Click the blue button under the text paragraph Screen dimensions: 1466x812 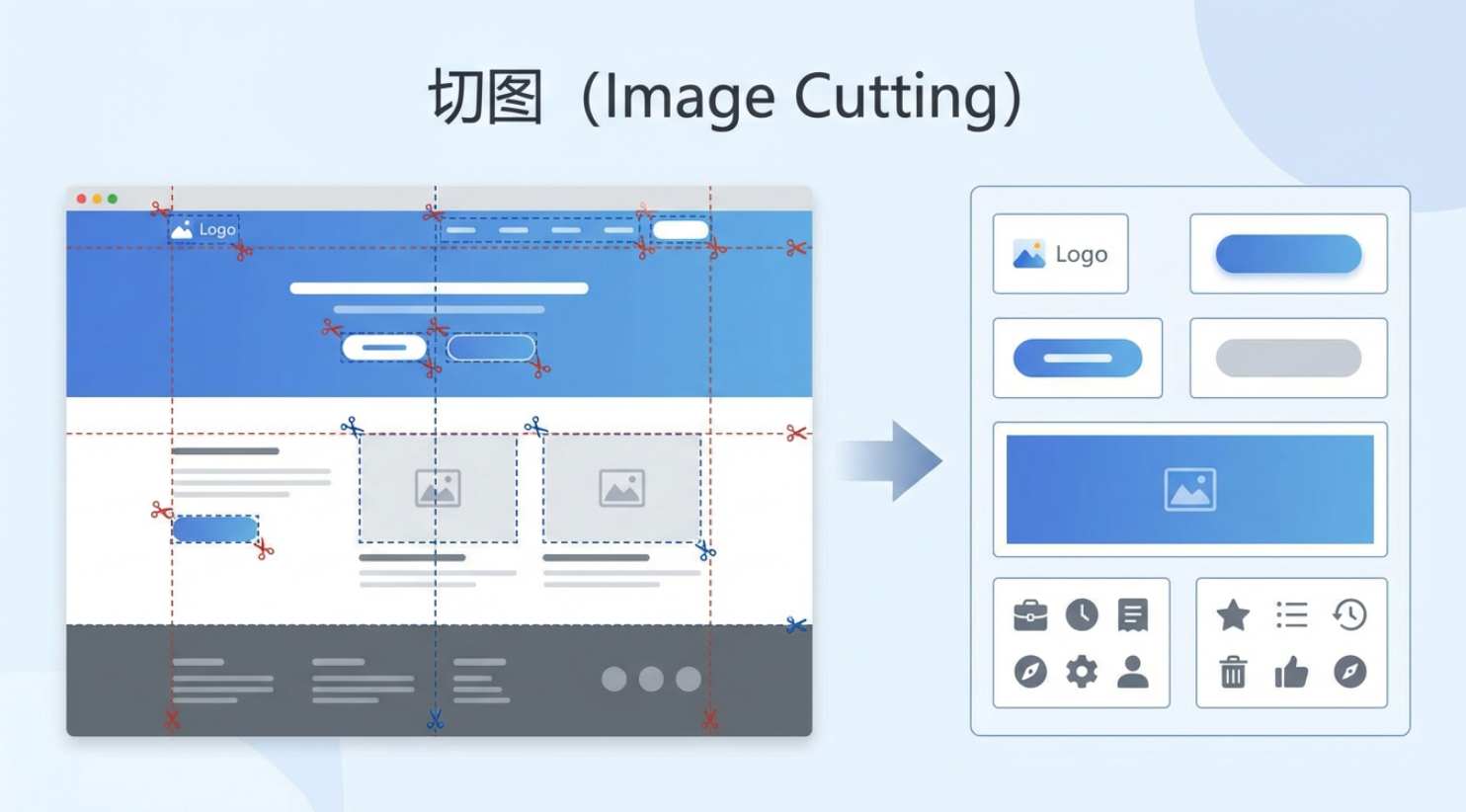coord(215,529)
